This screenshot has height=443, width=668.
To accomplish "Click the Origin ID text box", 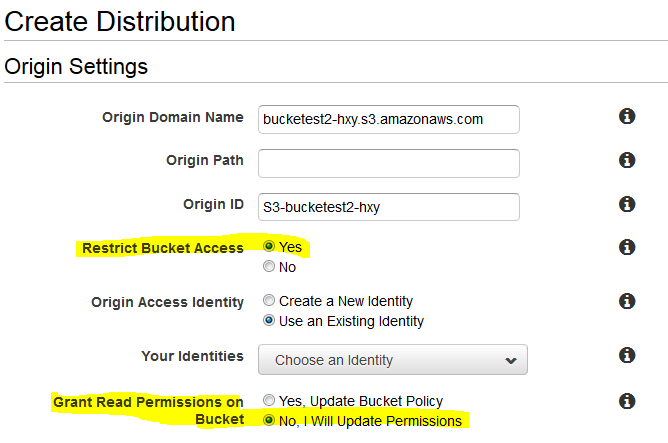I will pos(388,206).
